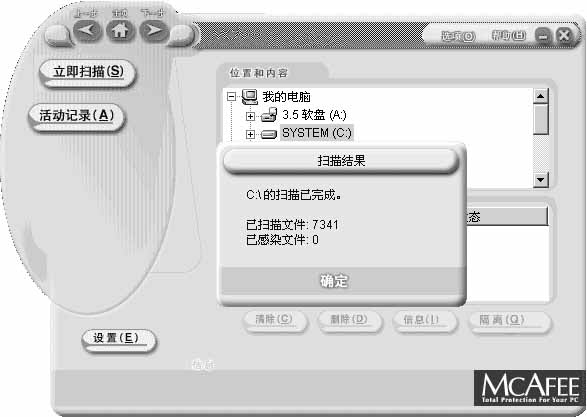587x417 pixels.
Task: Click the forward arrow navigation icon
Action: coord(153,30)
